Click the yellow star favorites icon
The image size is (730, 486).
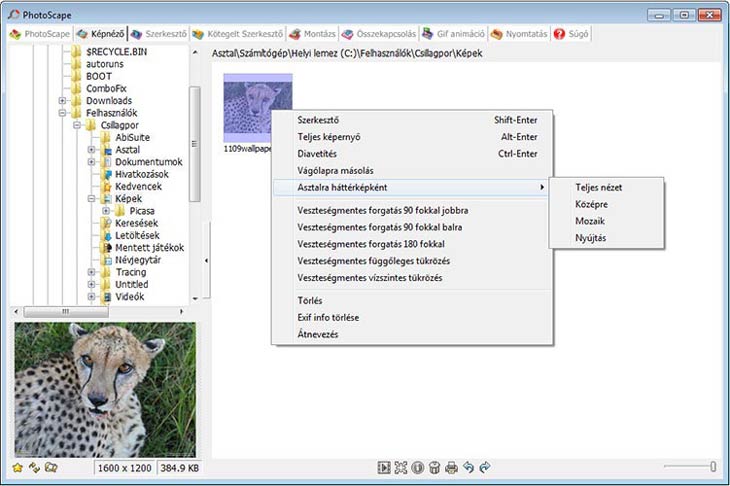click(x=17, y=467)
